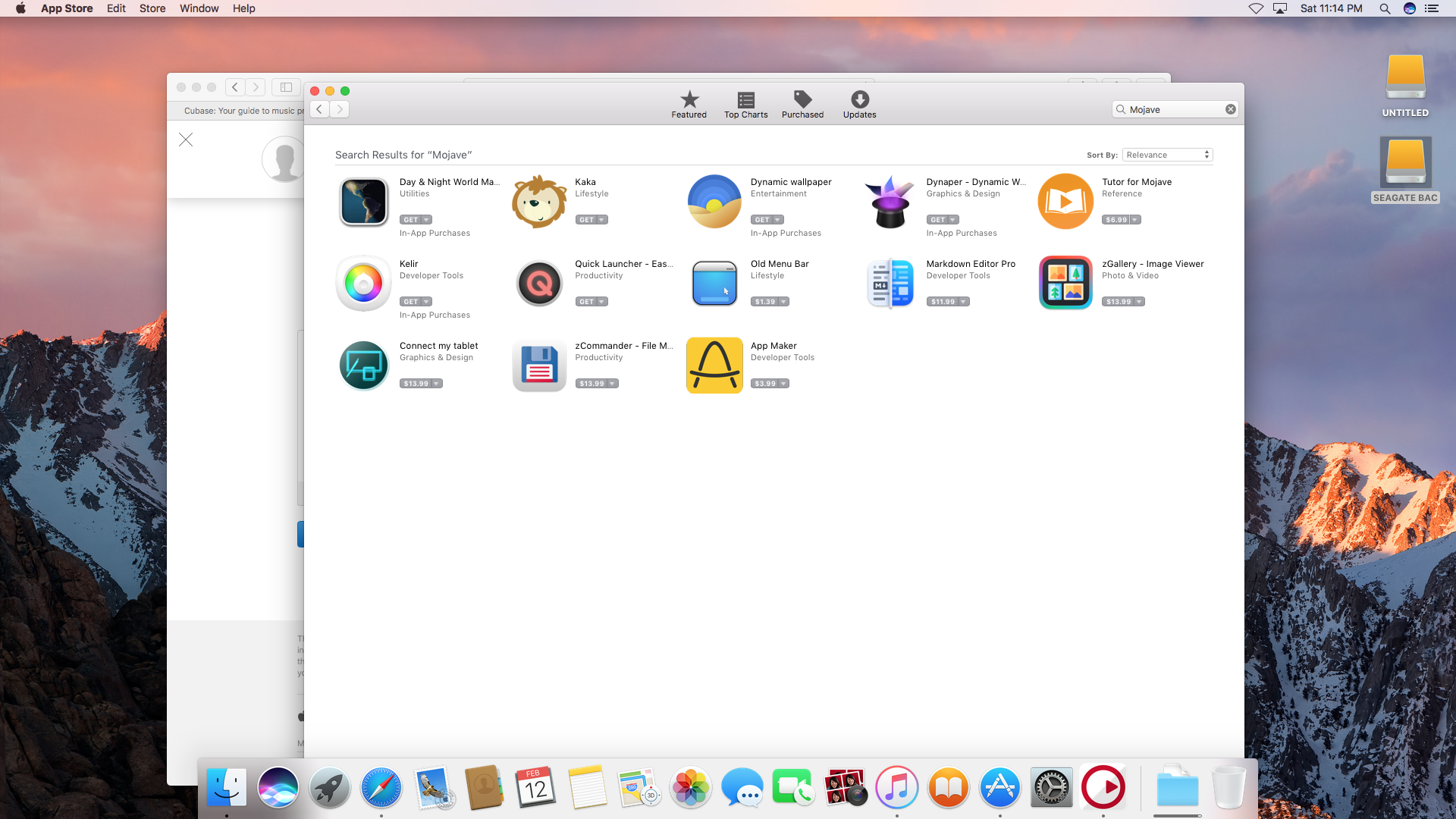Open the Store menu
Image resolution: width=1456 pixels, height=819 pixels.
pyautogui.click(x=152, y=8)
